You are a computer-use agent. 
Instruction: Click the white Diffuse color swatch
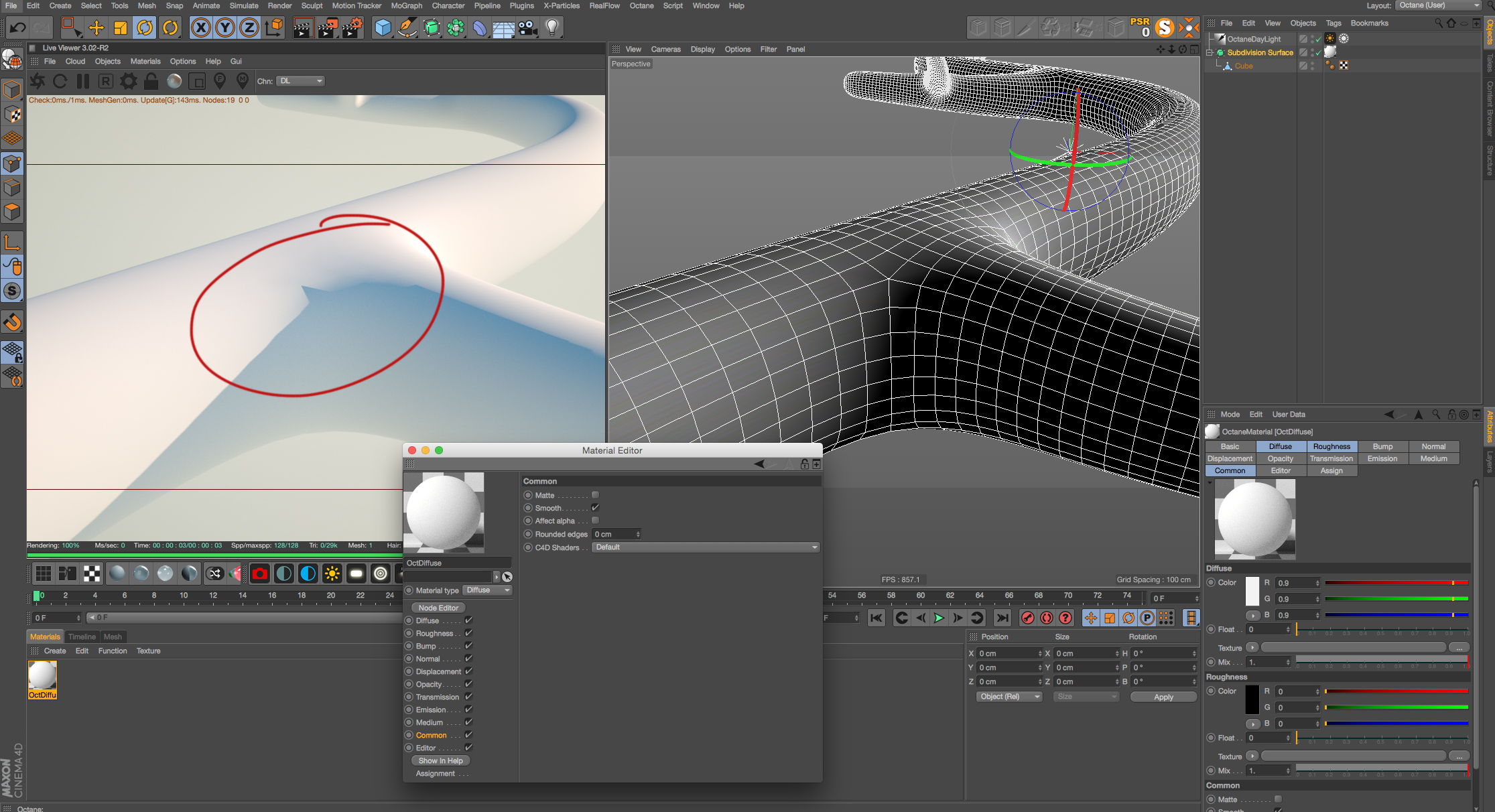[x=1252, y=592]
